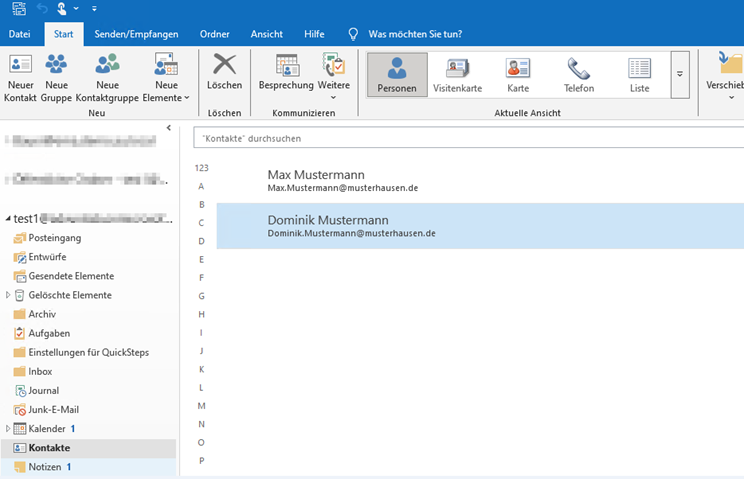Screen dimensions: 744x479
Task: Jump to letter D in contact index
Action: [x=201, y=241]
